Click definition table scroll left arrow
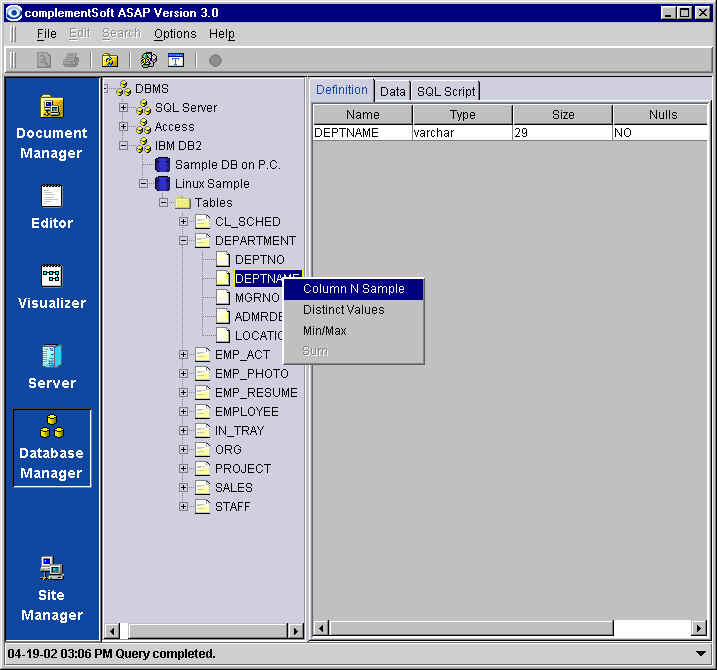 pyautogui.click(x=321, y=628)
